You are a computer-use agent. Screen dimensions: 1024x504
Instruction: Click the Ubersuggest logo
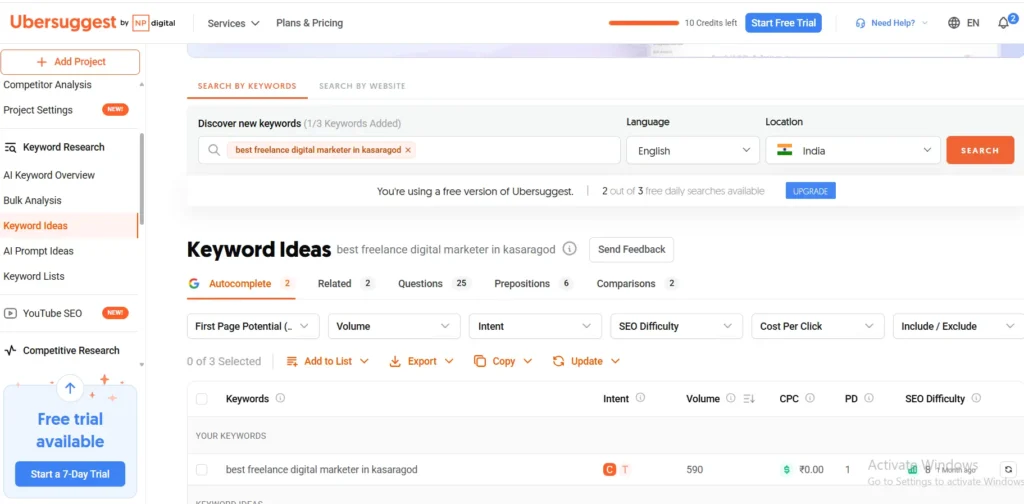(63, 22)
